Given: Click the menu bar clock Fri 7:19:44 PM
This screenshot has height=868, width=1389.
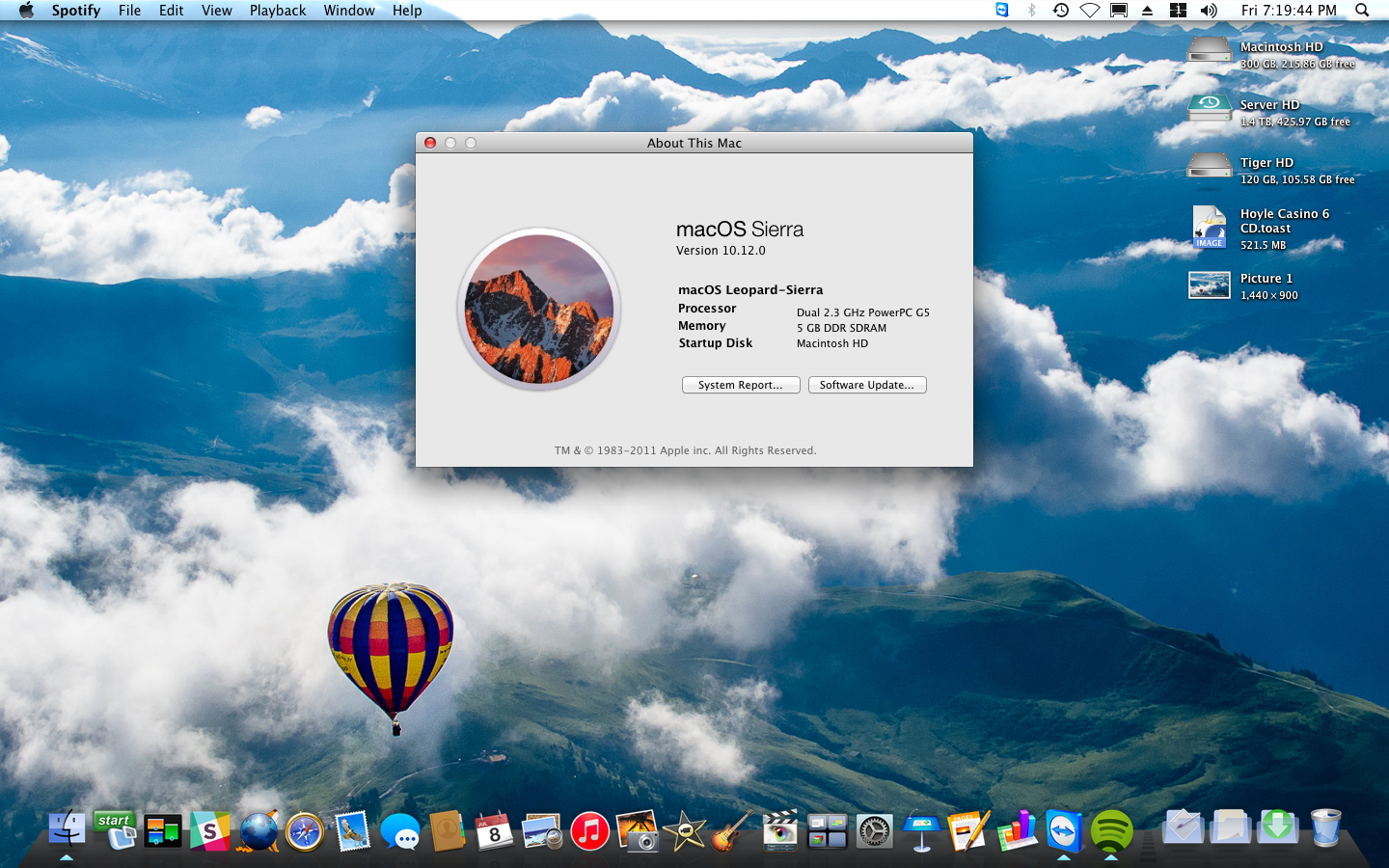Looking at the screenshot, I should (x=1289, y=10).
